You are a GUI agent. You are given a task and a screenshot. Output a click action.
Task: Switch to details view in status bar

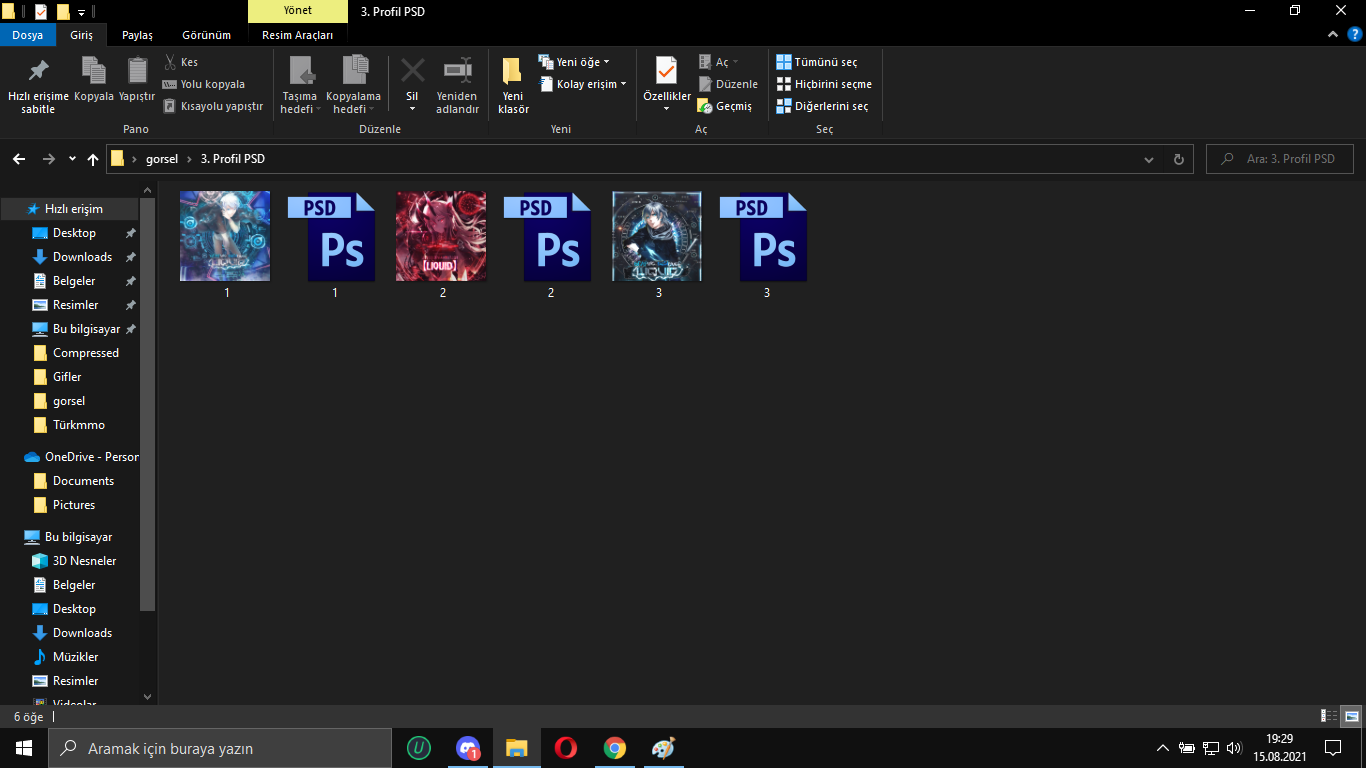[1329, 716]
